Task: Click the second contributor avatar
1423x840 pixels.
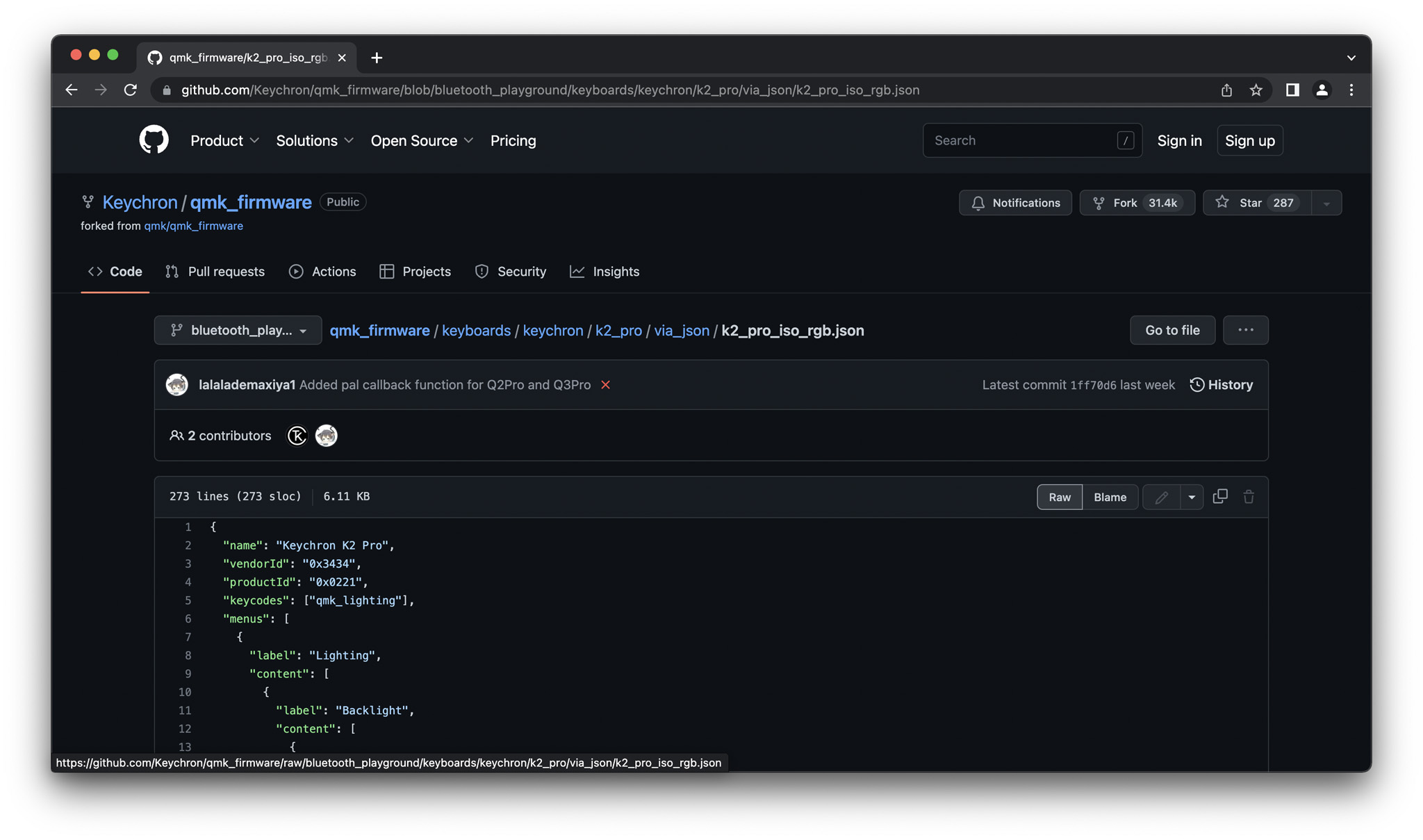Action: tap(326, 436)
